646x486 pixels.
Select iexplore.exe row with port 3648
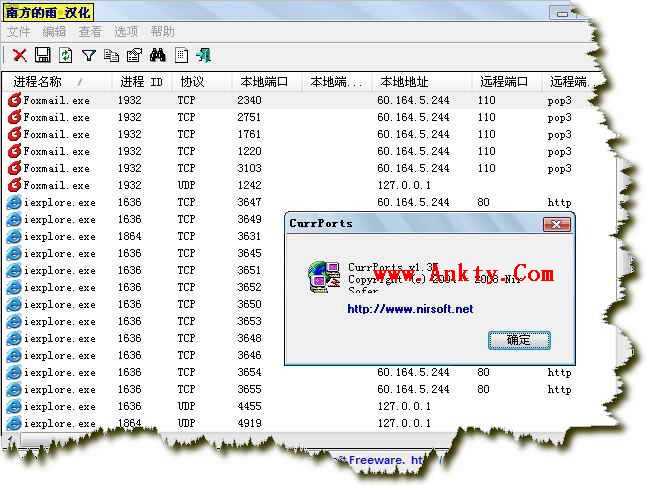point(144,338)
